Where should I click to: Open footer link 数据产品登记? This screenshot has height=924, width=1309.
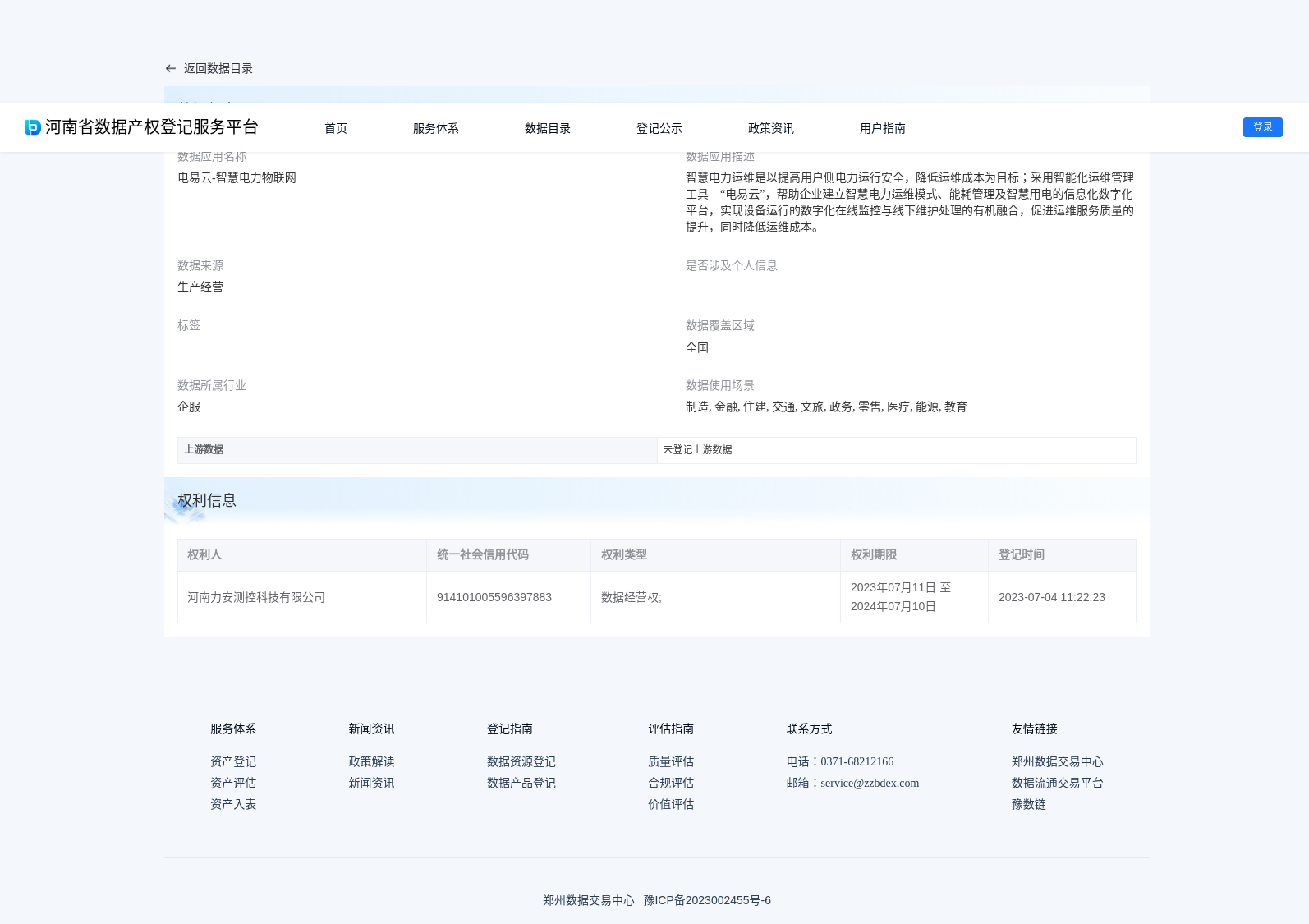pyautogui.click(x=521, y=783)
